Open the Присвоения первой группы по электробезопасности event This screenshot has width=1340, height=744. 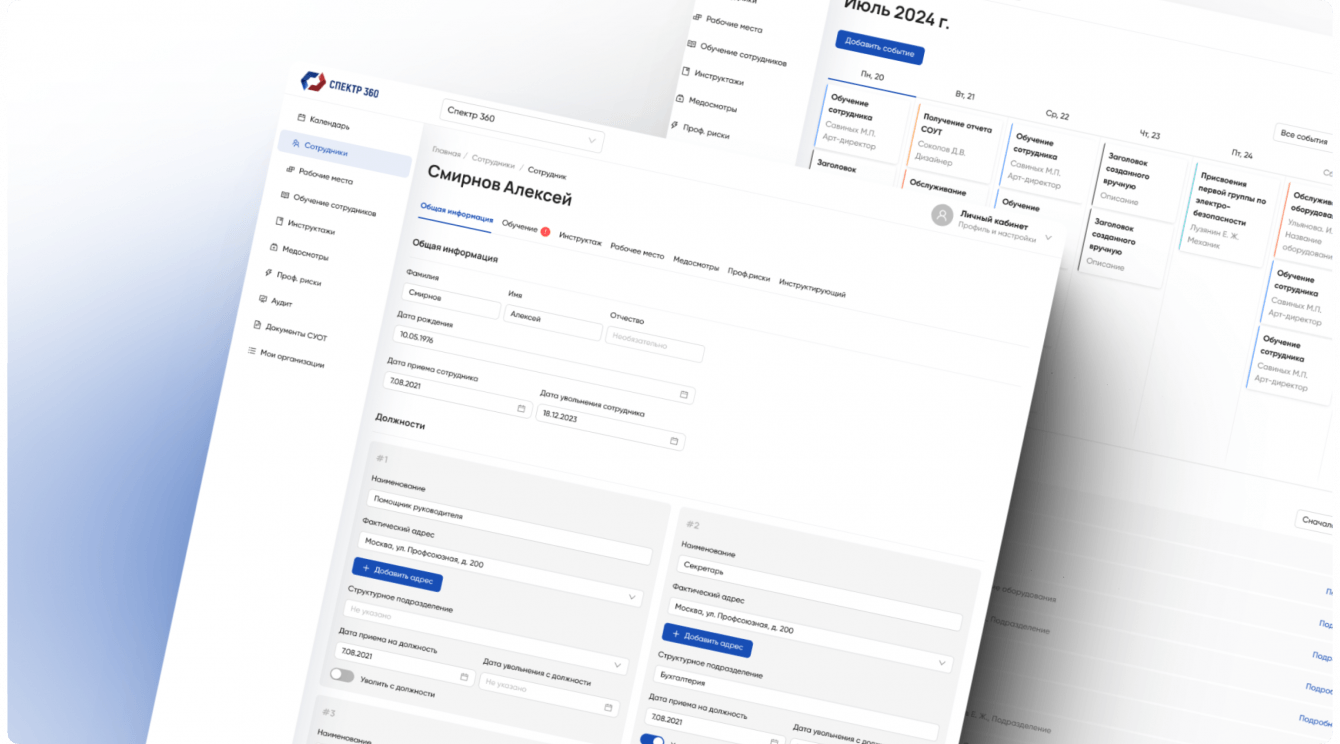tap(1231, 214)
